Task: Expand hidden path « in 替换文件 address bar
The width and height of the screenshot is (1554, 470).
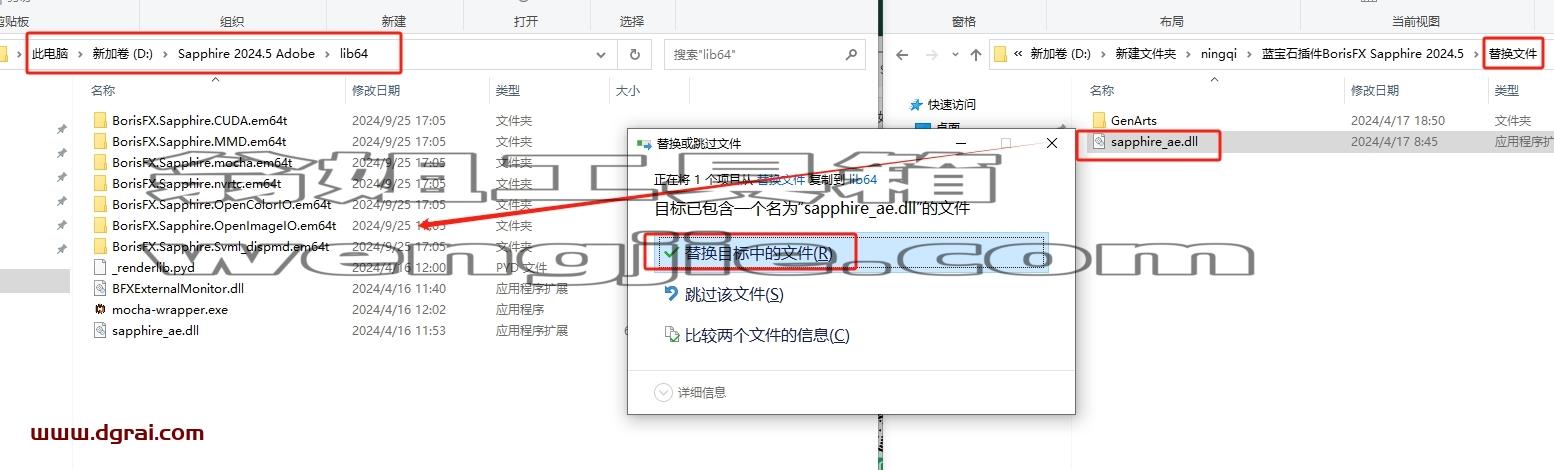Action: pyautogui.click(x=1018, y=54)
